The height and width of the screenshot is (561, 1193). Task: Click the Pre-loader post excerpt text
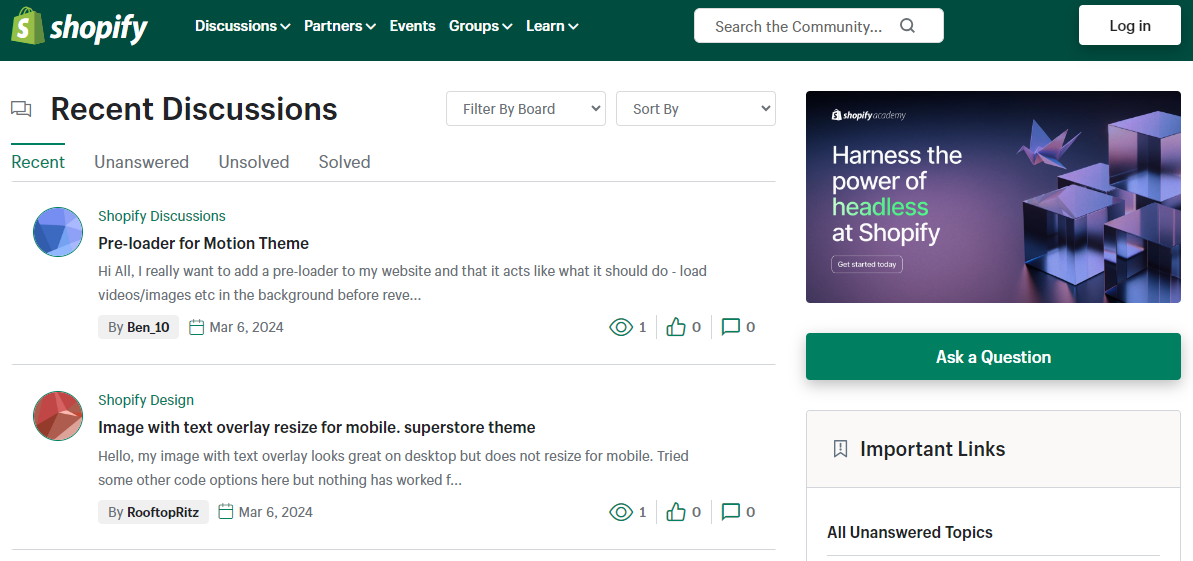pyautogui.click(x=403, y=283)
